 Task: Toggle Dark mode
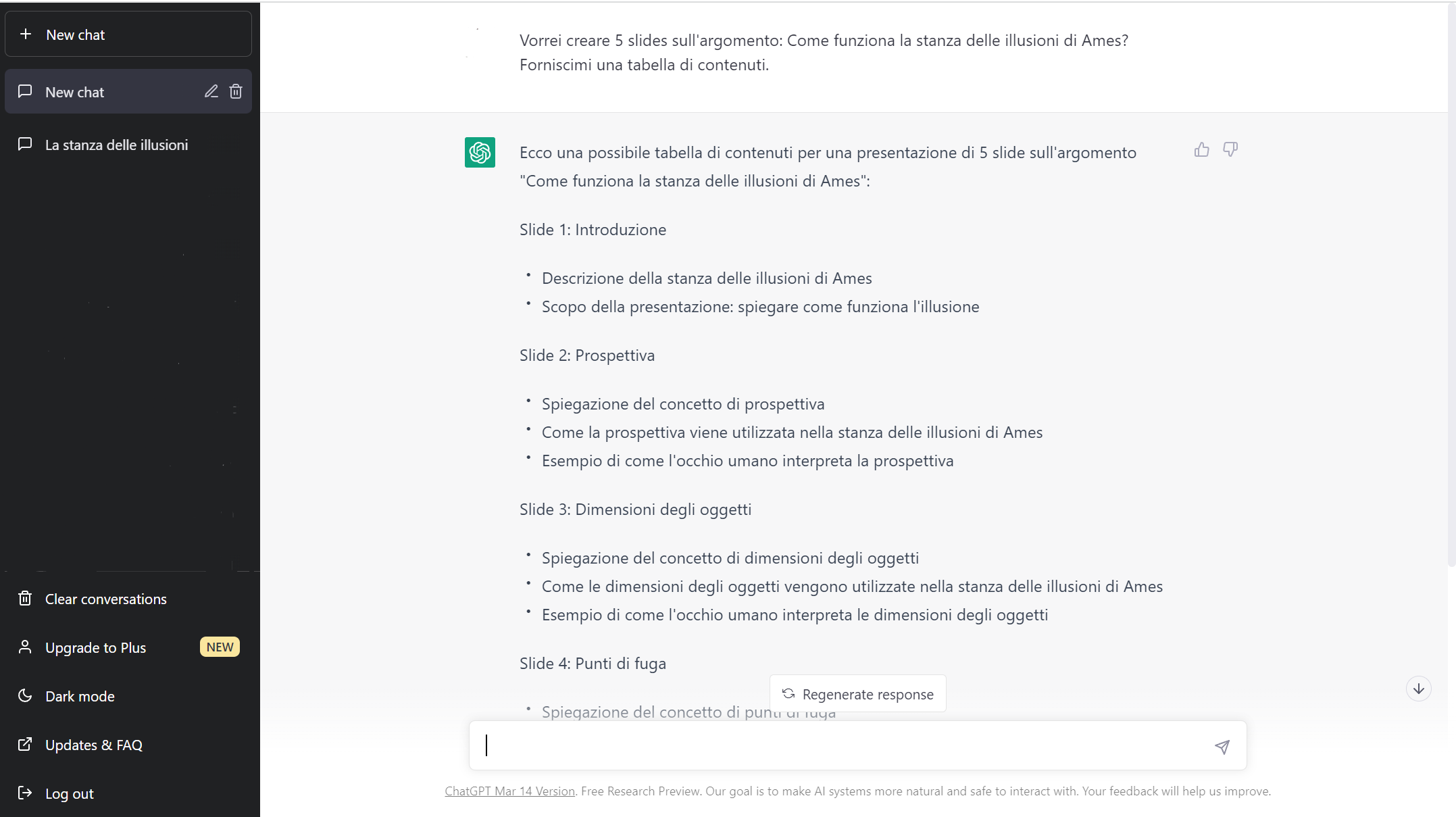(79, 696)
